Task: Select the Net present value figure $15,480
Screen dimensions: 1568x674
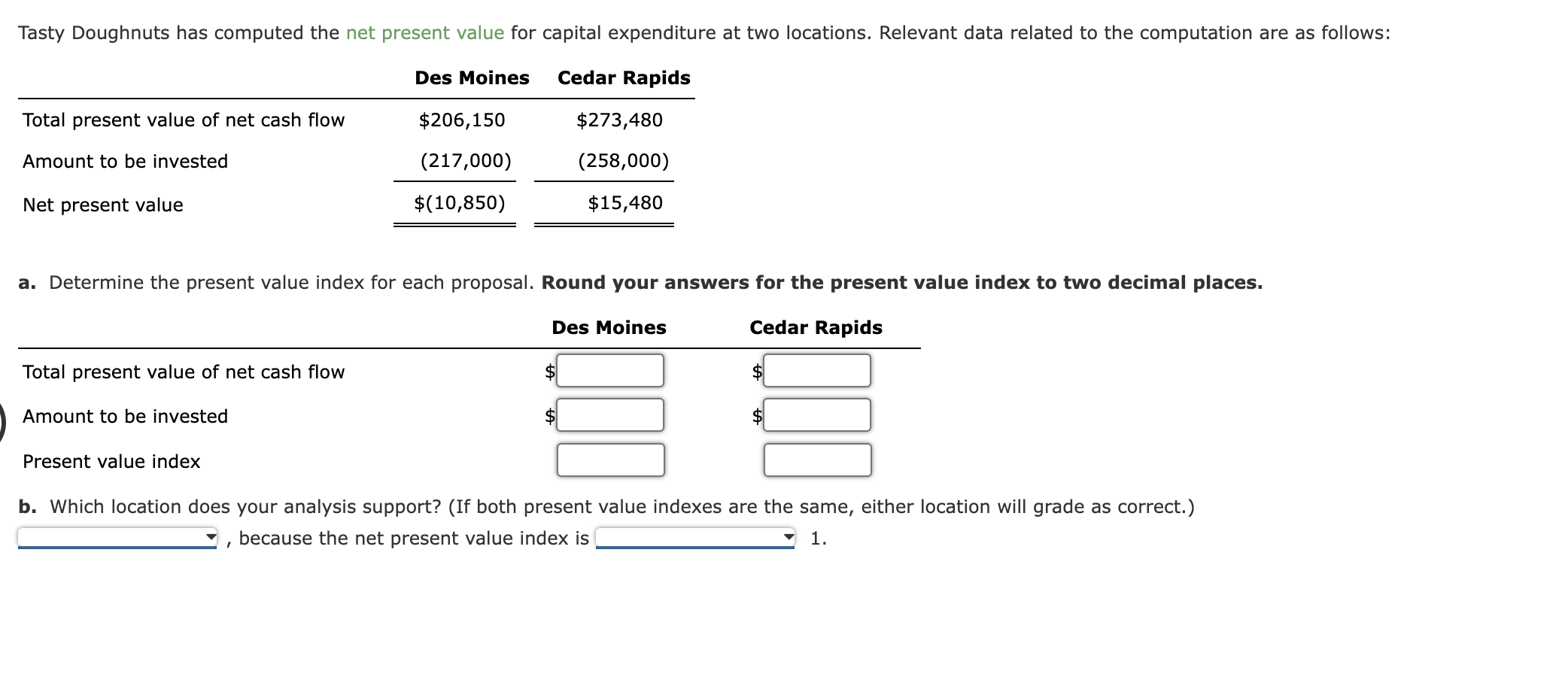Action: coord(625,202)
